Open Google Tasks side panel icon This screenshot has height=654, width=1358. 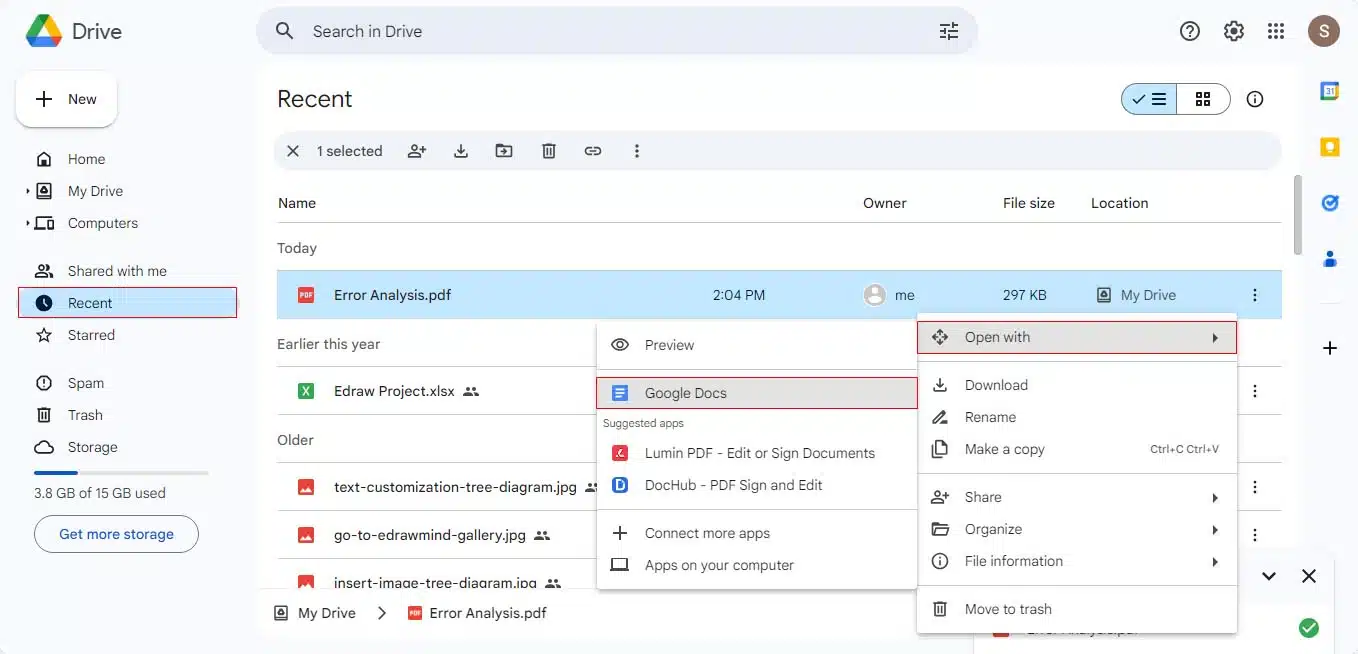tap(1330, 203)
